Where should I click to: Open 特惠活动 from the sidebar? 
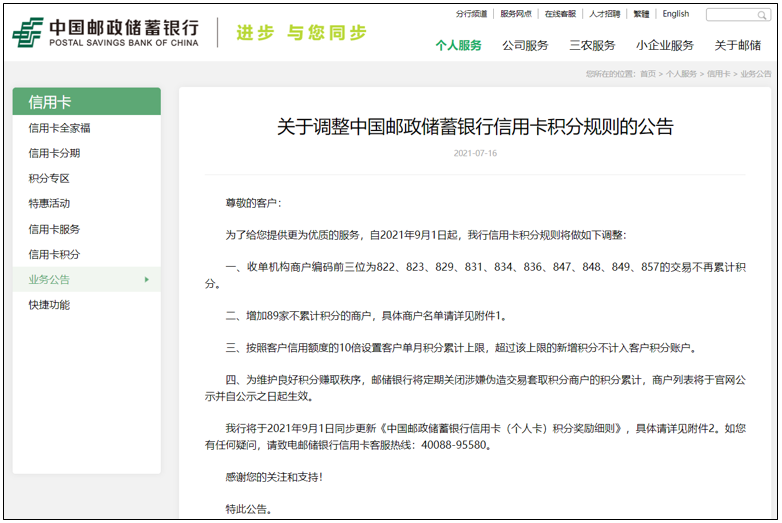point(49,203)
